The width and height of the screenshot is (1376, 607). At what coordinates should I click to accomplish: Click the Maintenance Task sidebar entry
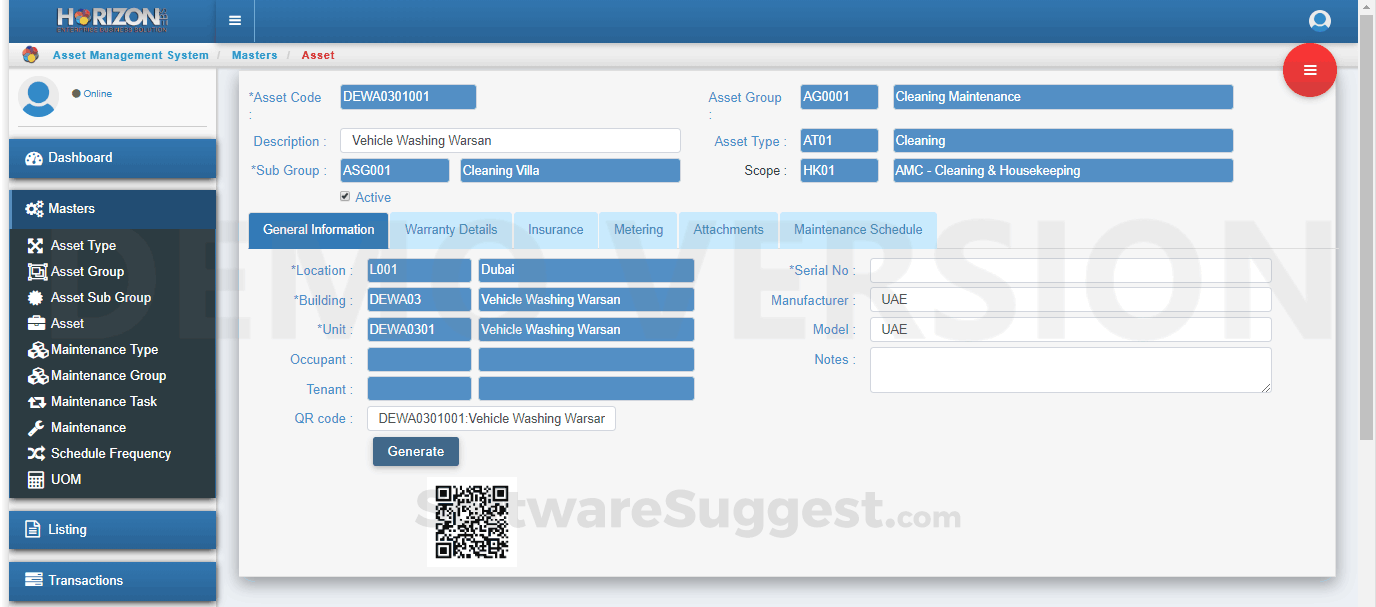[104, 401]
